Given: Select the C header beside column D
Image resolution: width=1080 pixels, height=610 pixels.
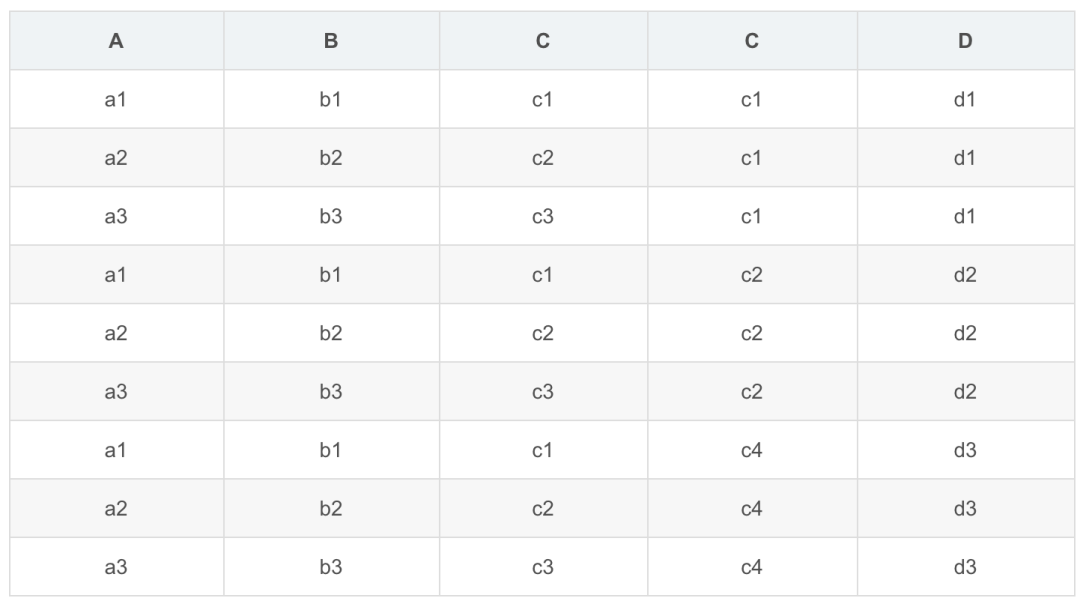Looking at the screenshot, I should click(752, 41).
